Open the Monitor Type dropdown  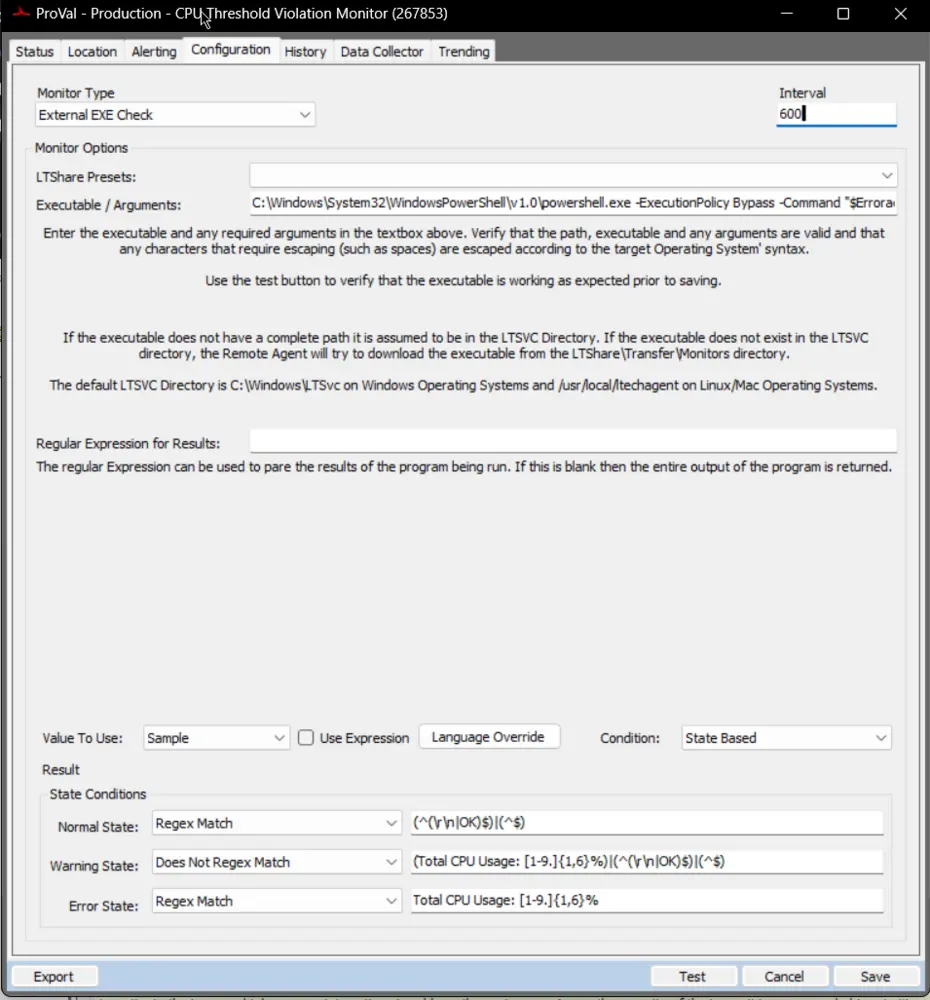point(175,115)
